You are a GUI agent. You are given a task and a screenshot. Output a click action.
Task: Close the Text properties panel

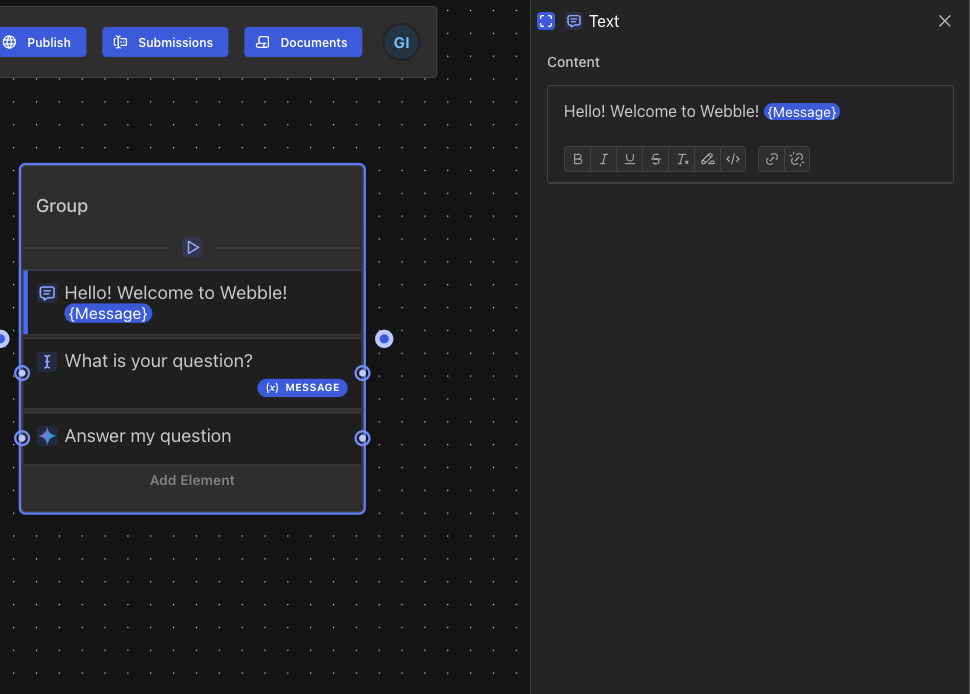[x=944, y=21]
